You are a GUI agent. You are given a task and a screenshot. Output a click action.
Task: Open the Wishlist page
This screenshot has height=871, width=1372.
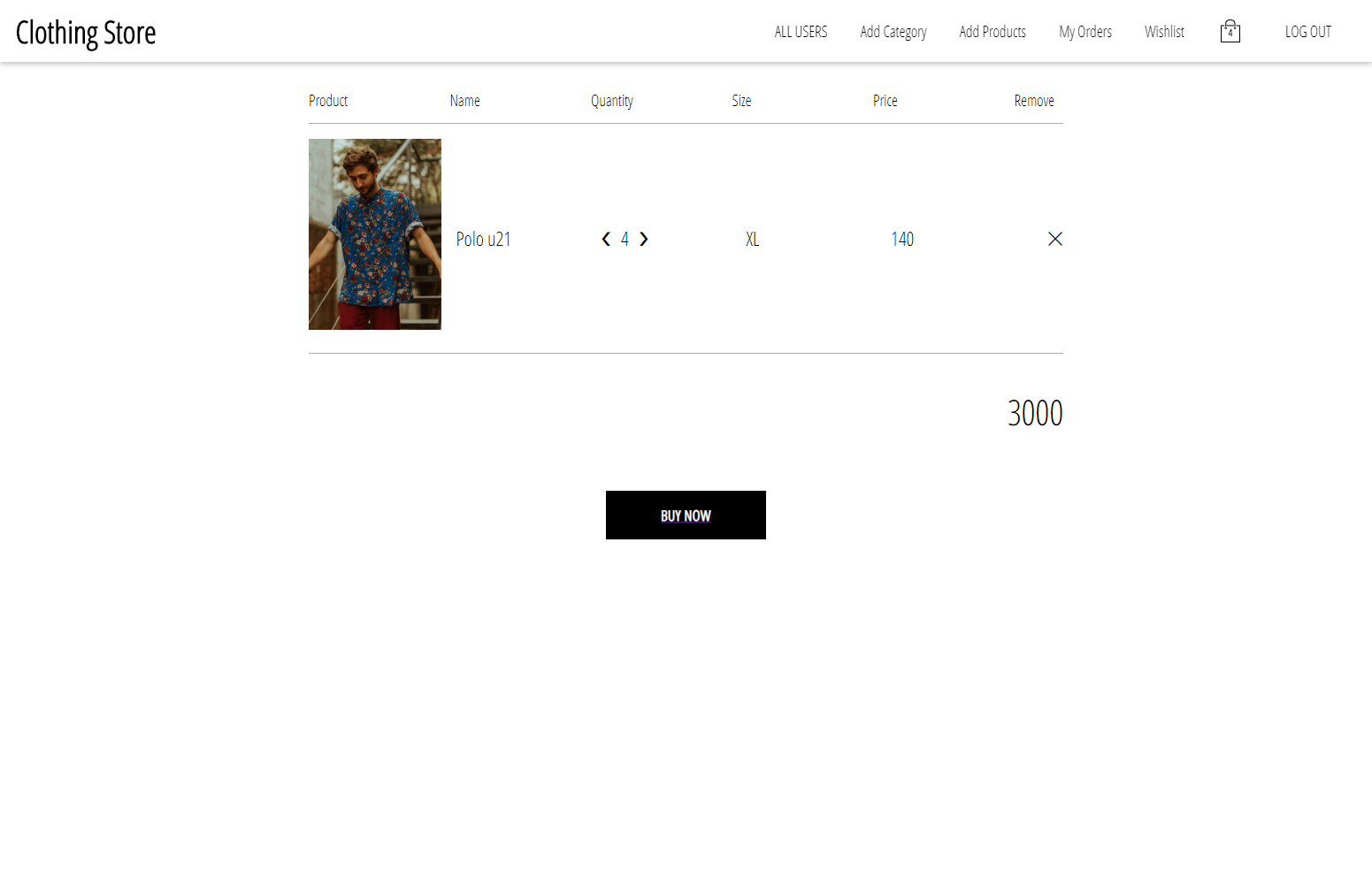pyautogui.click(x=1164, y=32)
